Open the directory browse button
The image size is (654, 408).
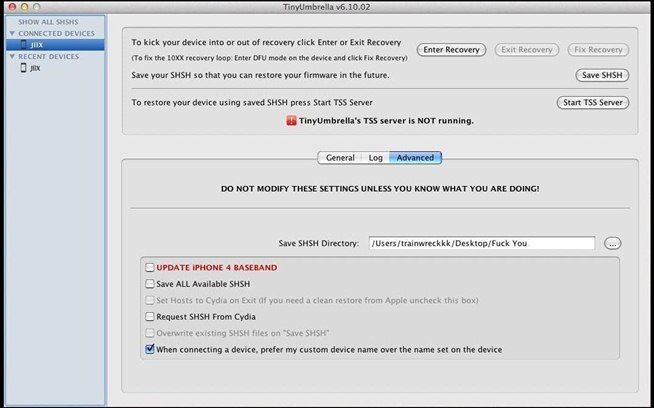pyautogui.click(x=612, y=243)
